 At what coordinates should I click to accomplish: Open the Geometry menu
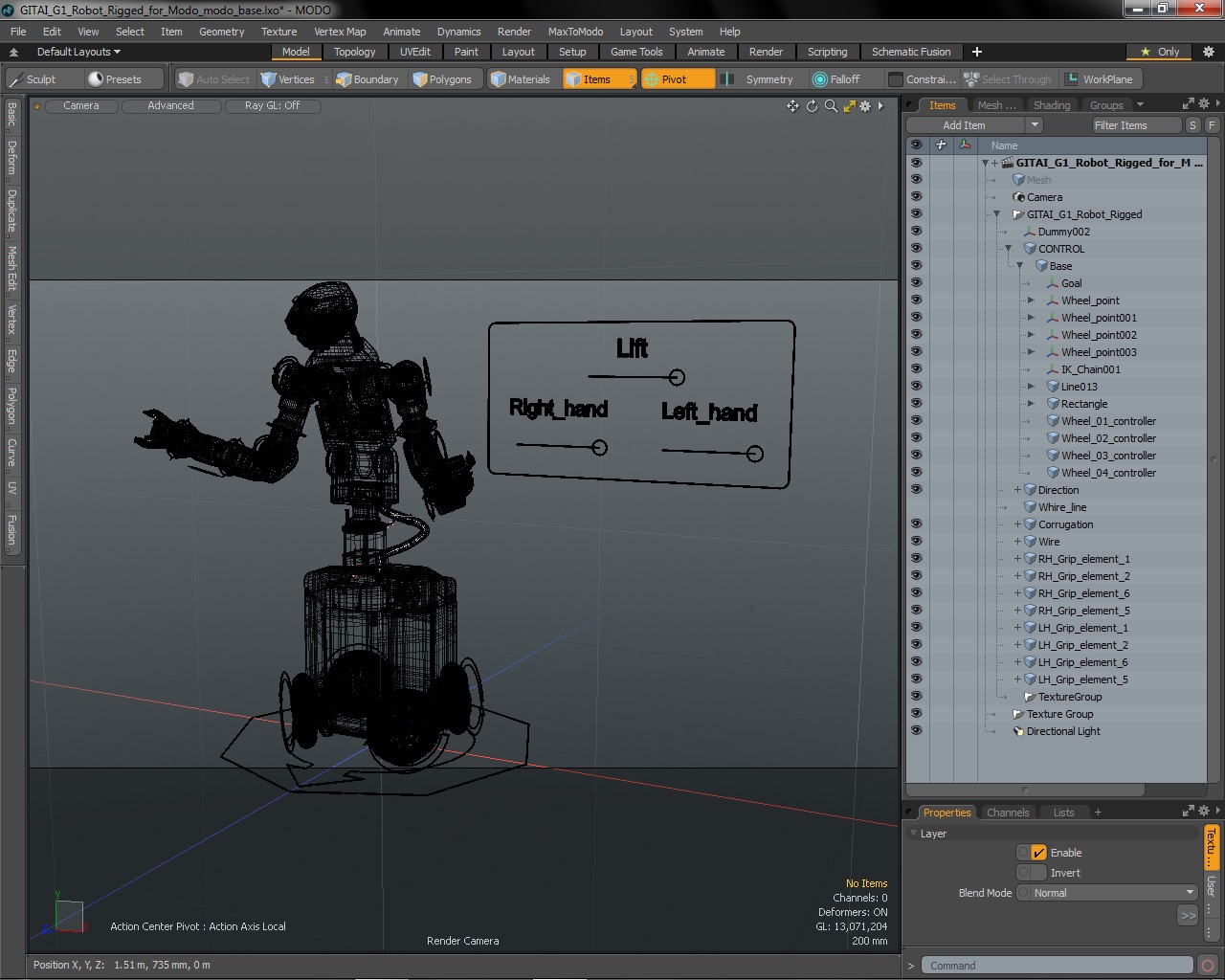[221, 32]
